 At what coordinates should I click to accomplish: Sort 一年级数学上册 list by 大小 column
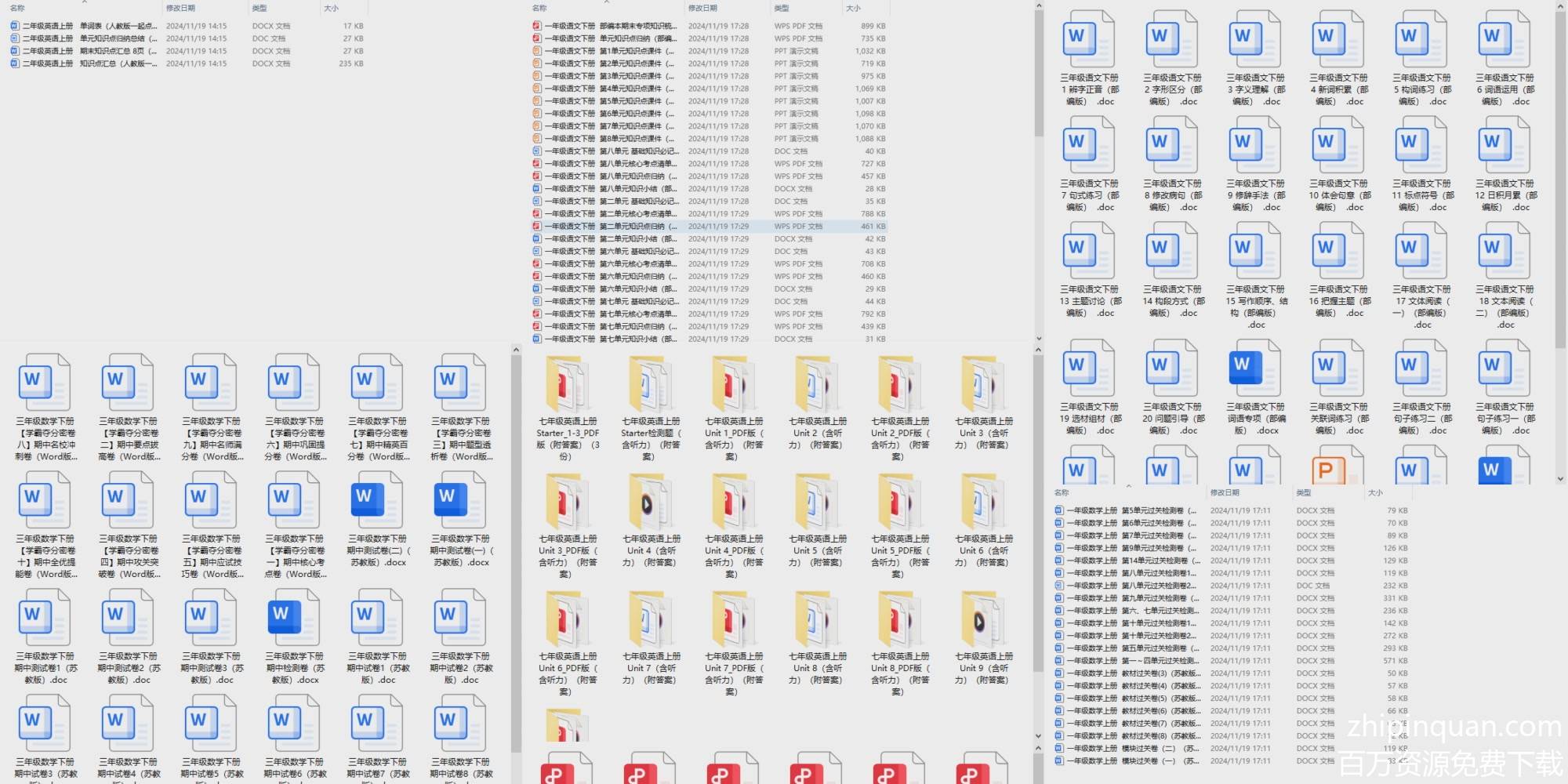(1375, 493)
